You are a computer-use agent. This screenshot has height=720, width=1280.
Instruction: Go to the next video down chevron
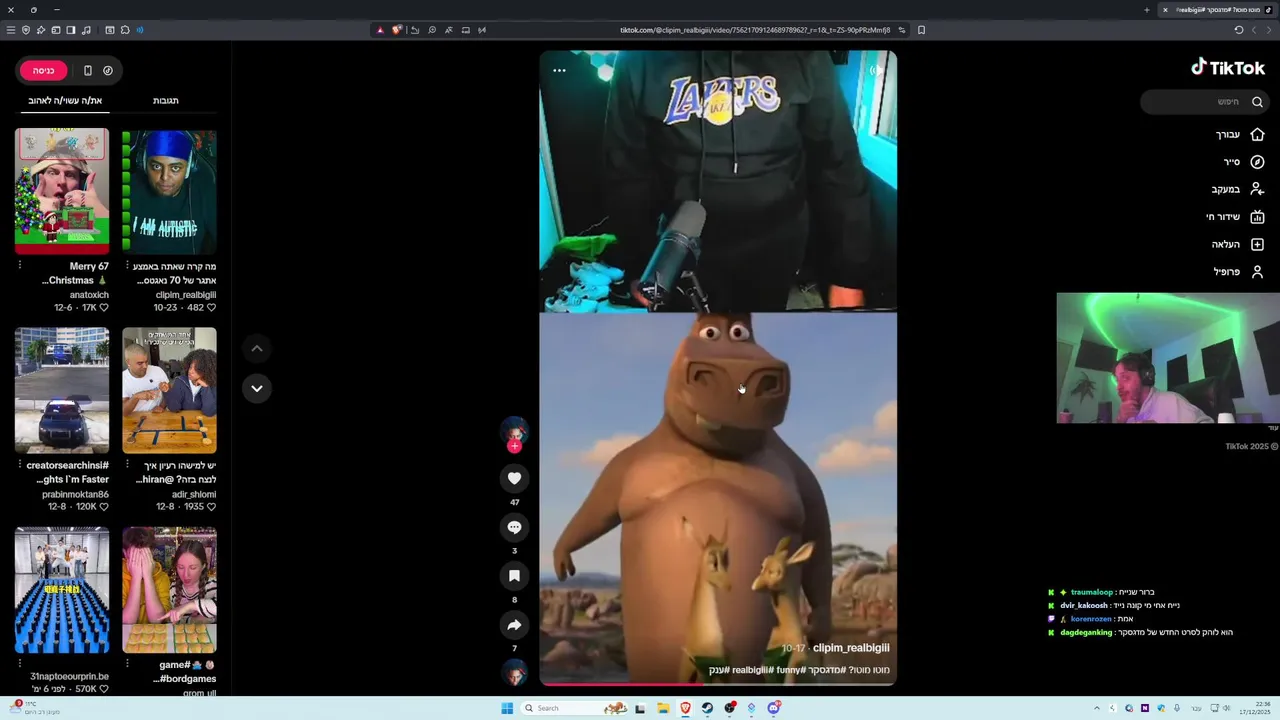tap(257, 388)
